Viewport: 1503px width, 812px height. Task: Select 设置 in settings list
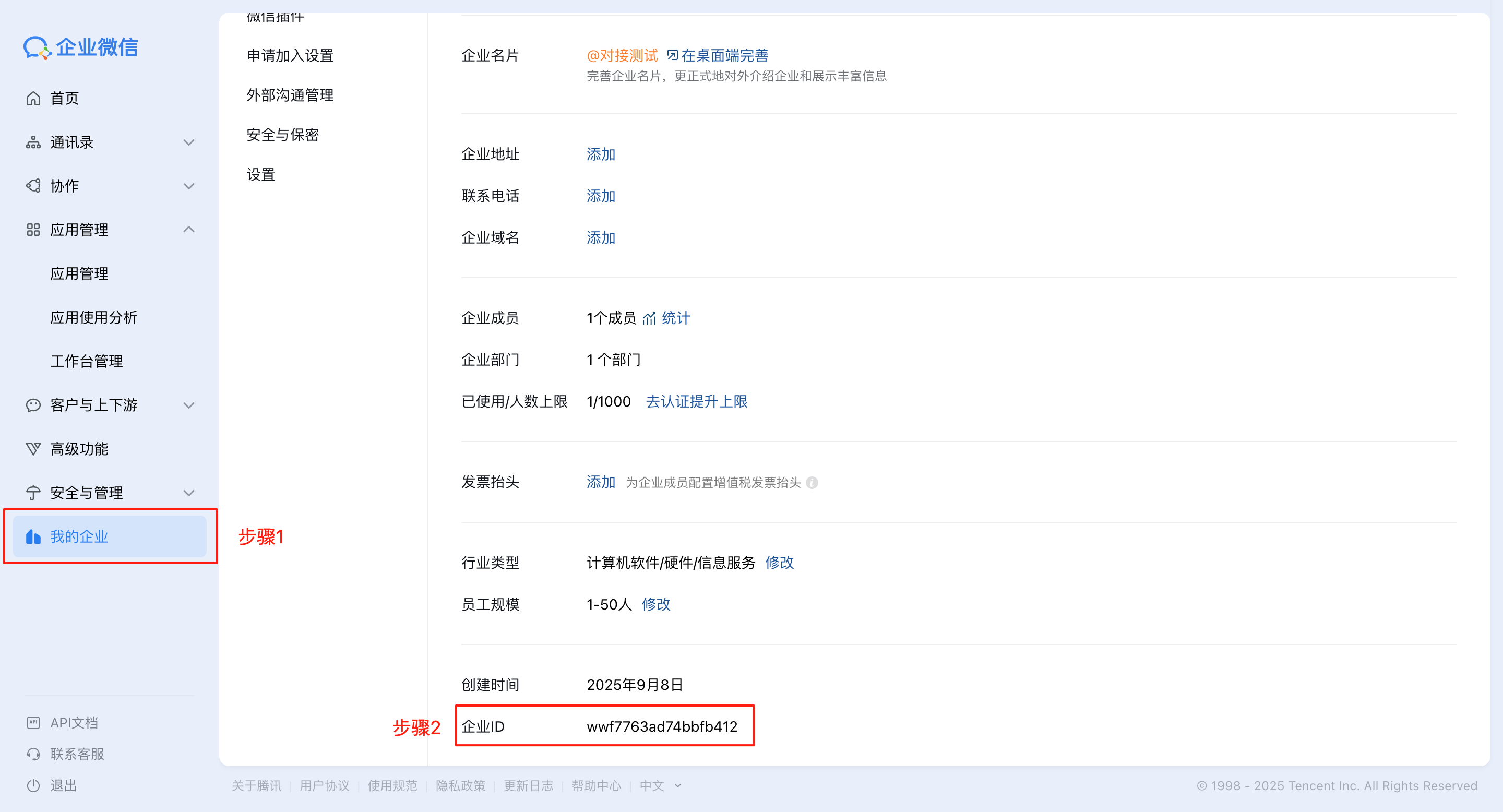(261, 174)
